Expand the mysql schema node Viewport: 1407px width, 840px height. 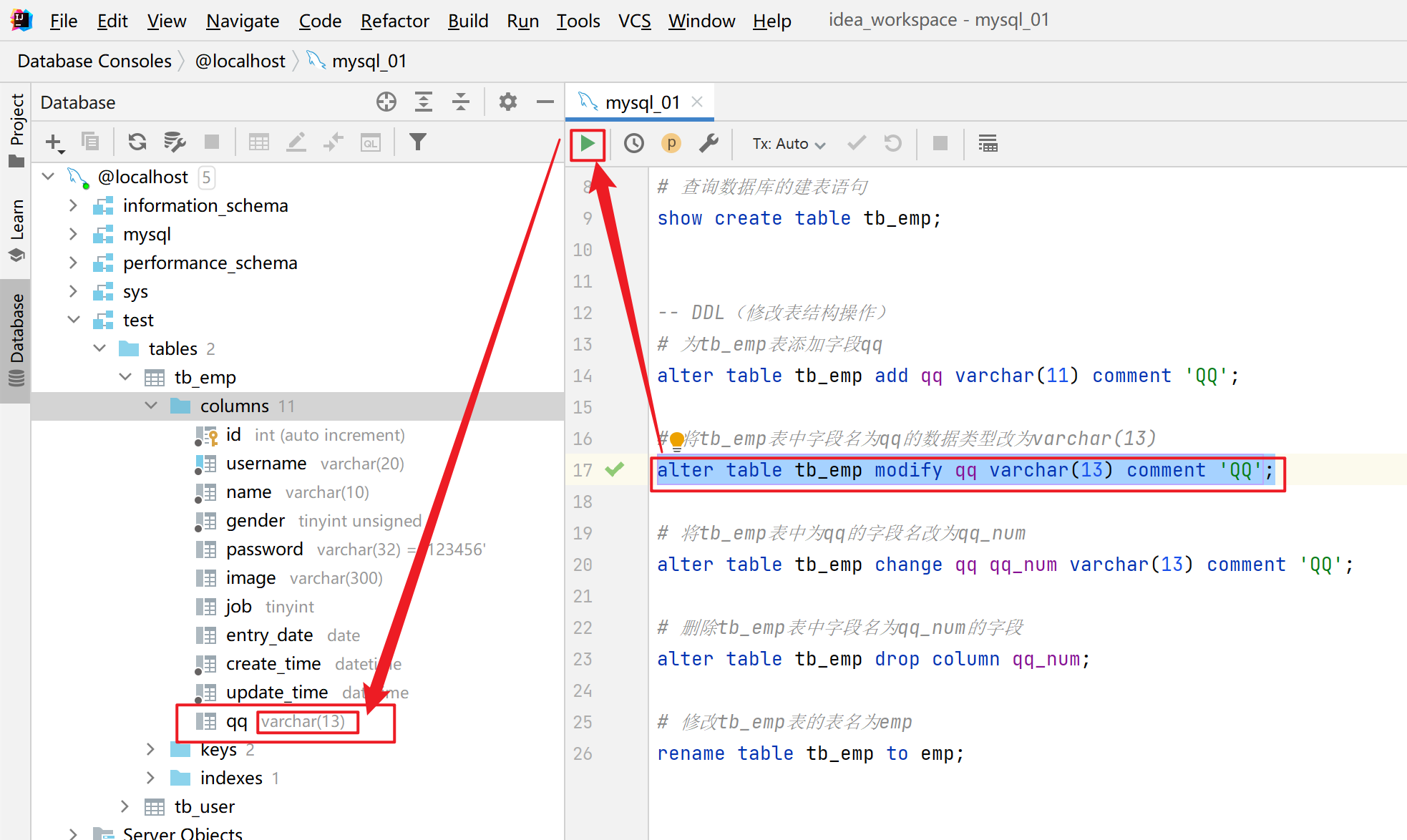click(73, 234)
